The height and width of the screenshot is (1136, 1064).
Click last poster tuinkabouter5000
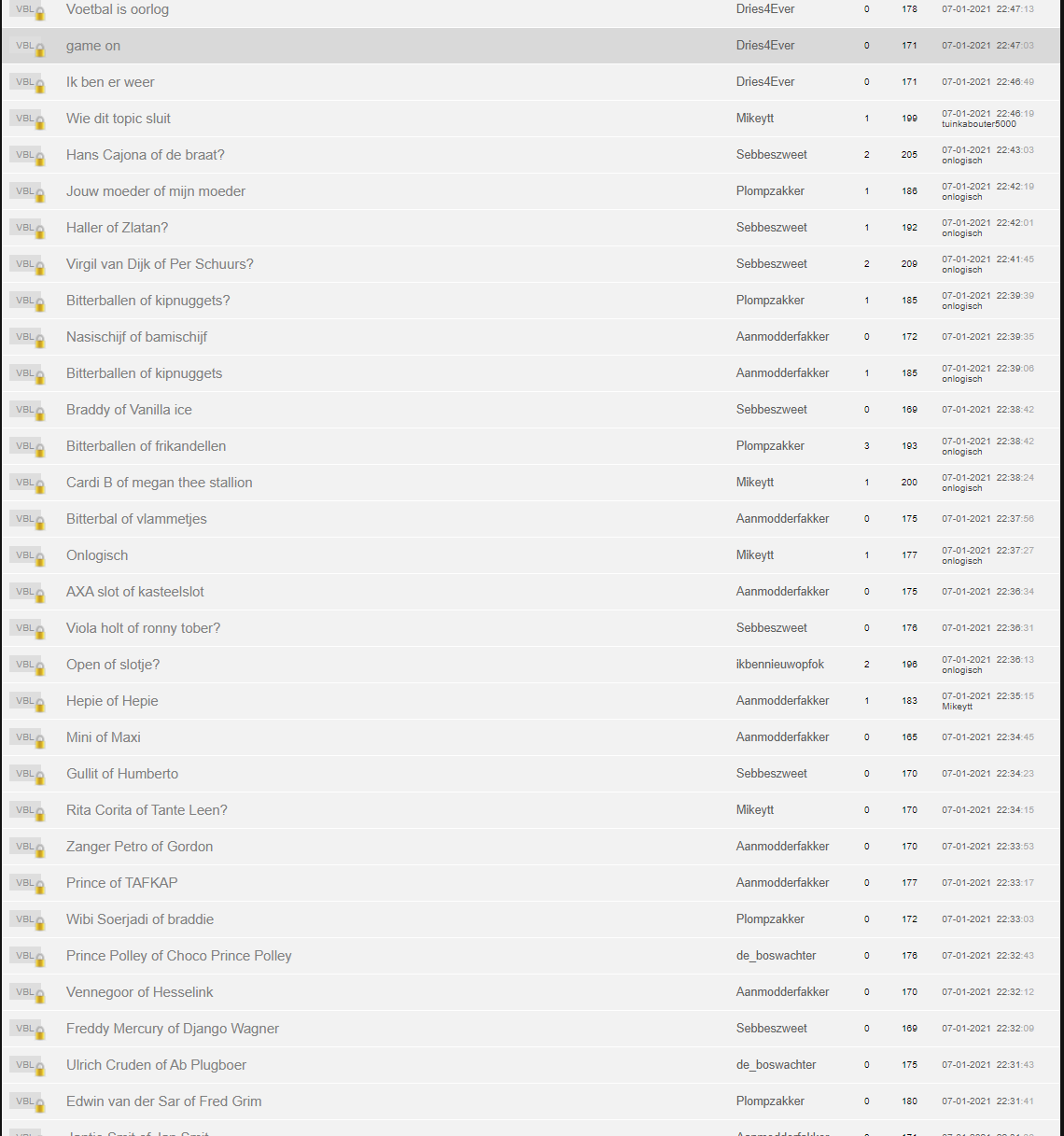click(979, 124)
